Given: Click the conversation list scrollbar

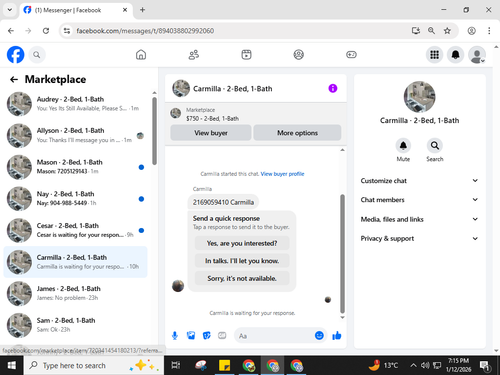Looking at the screenshot, I should [154, 131].
